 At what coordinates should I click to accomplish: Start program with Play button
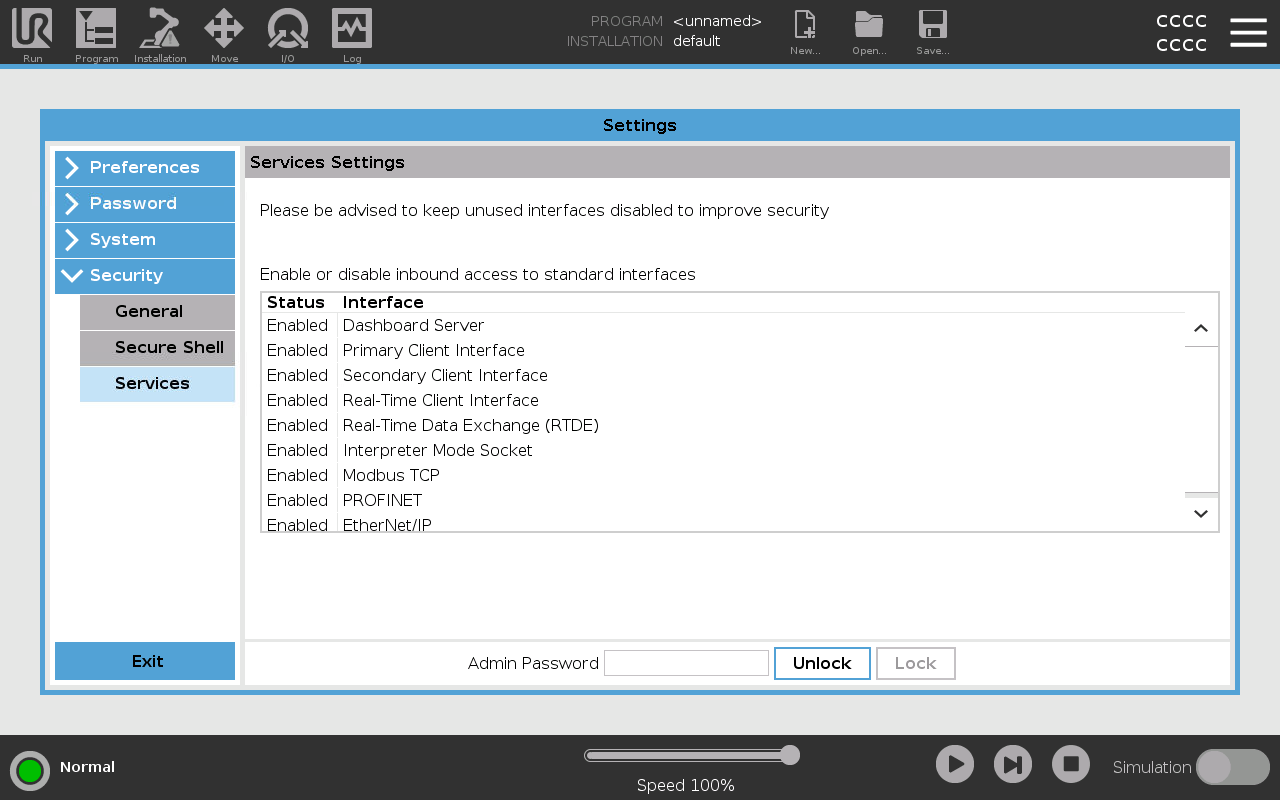[x=955, y=765]
